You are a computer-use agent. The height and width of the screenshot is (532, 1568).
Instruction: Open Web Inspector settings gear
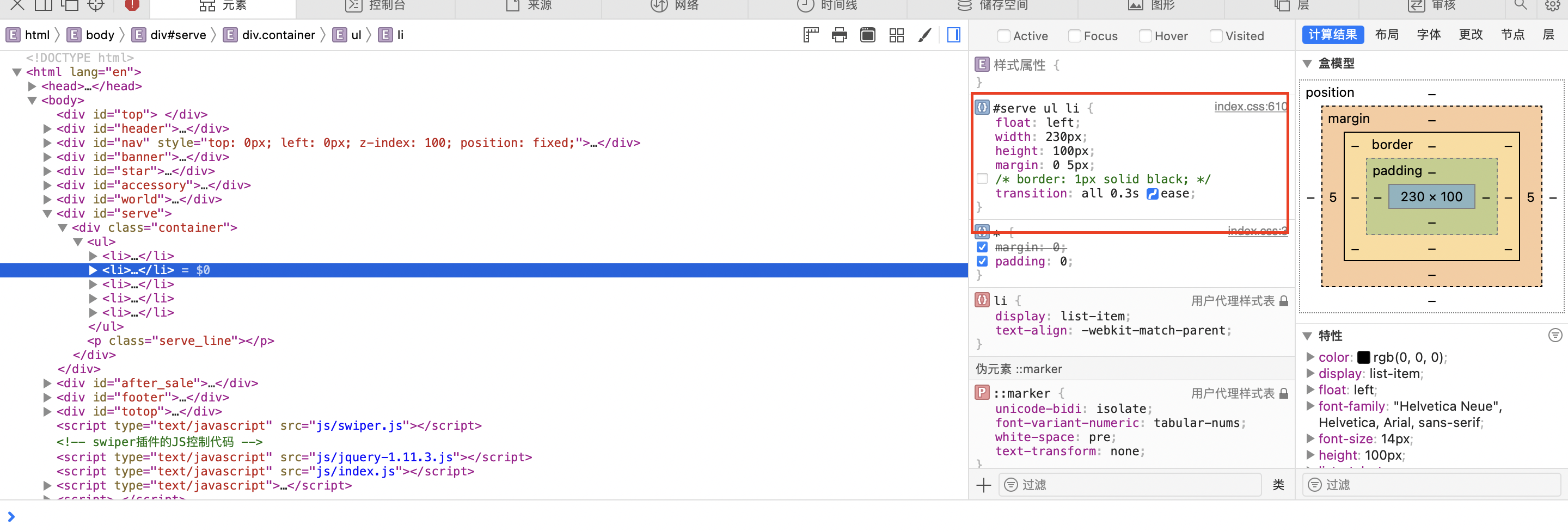tap(1552, 5)
